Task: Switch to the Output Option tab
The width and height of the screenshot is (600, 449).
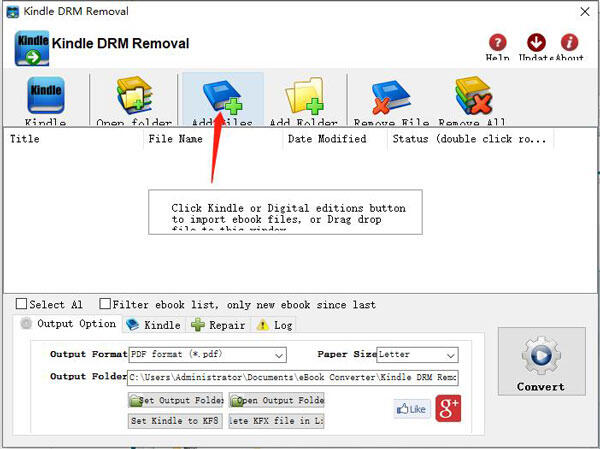Action: click(69, 324)
